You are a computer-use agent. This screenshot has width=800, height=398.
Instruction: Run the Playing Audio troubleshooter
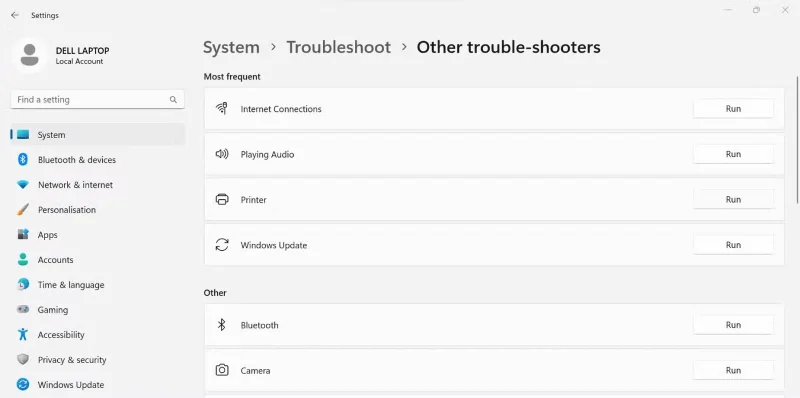click(x=733, y=154)
